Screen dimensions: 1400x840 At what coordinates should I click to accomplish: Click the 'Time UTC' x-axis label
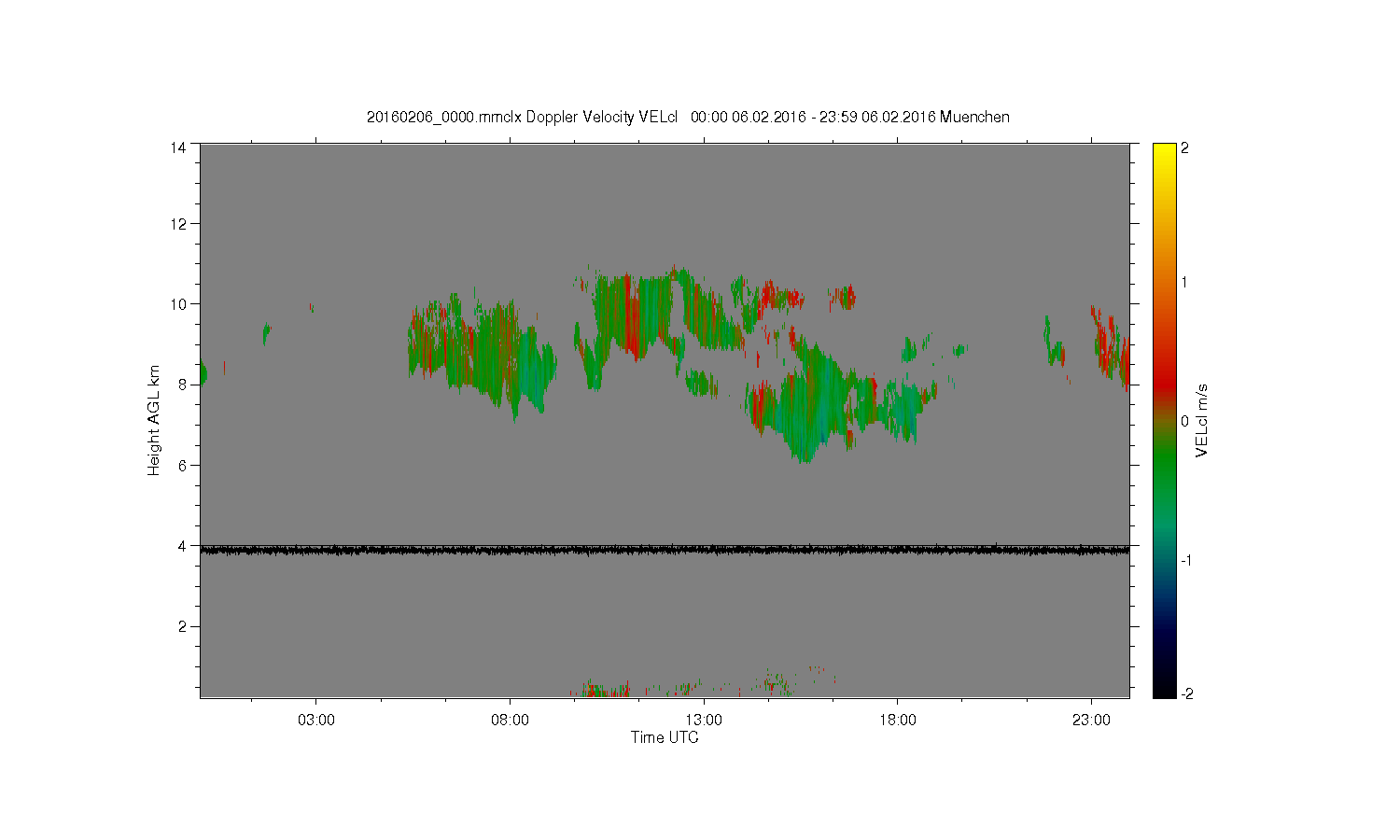pyautogui.click(x=665, y=737)
